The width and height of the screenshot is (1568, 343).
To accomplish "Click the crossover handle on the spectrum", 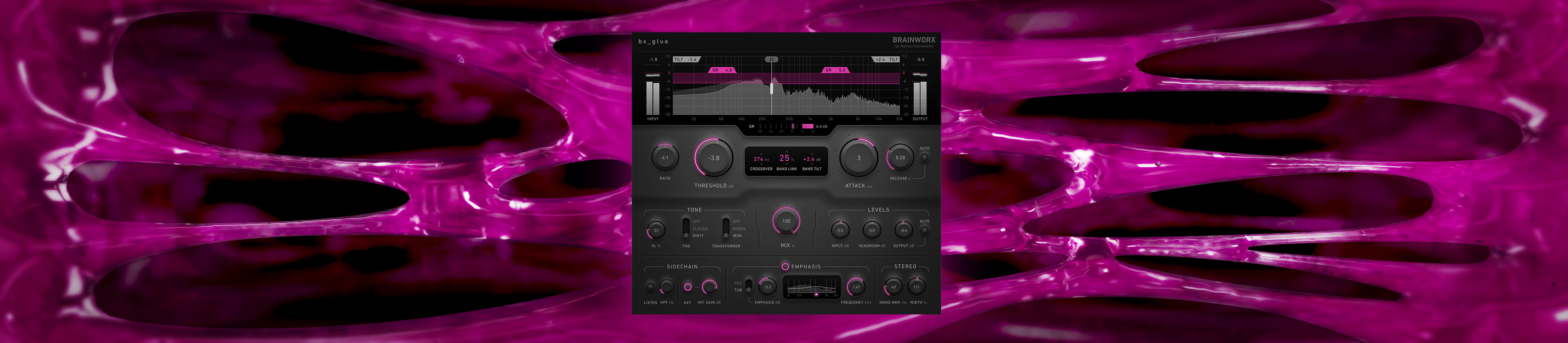I will [772, 88].
